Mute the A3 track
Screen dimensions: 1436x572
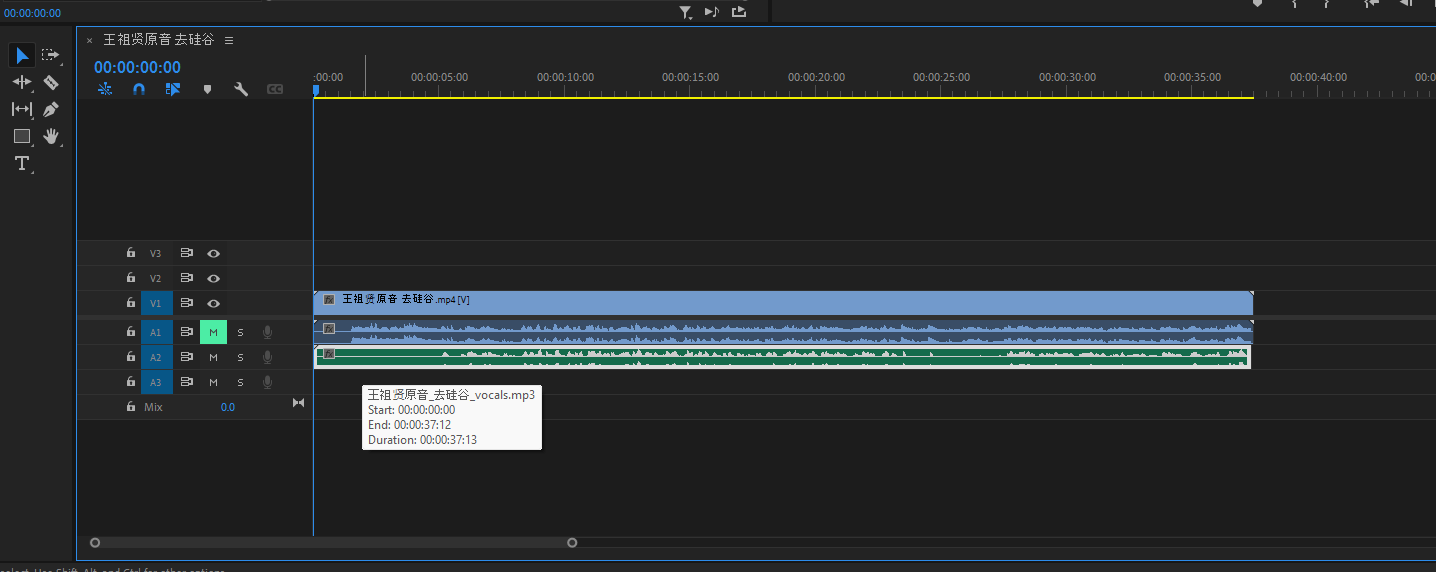[213, 382]
